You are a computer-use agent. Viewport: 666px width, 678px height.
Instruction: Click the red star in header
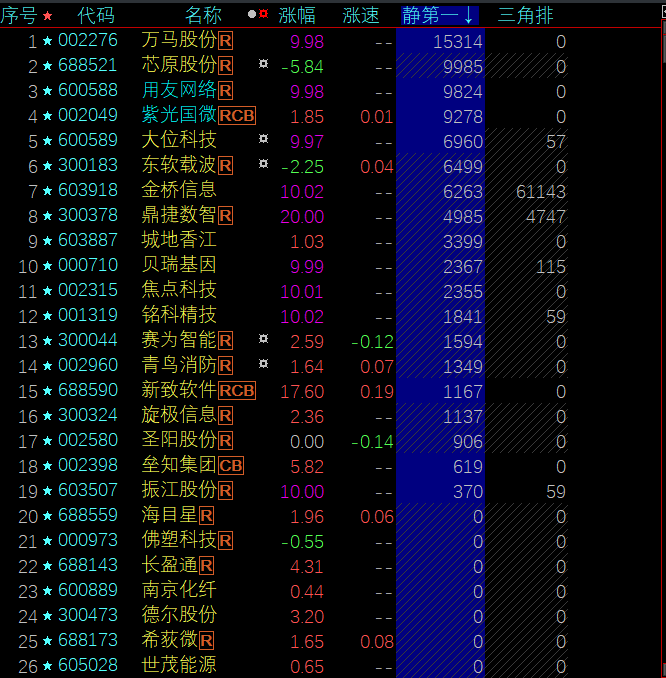pyautogui.click(x=48, y=16)
